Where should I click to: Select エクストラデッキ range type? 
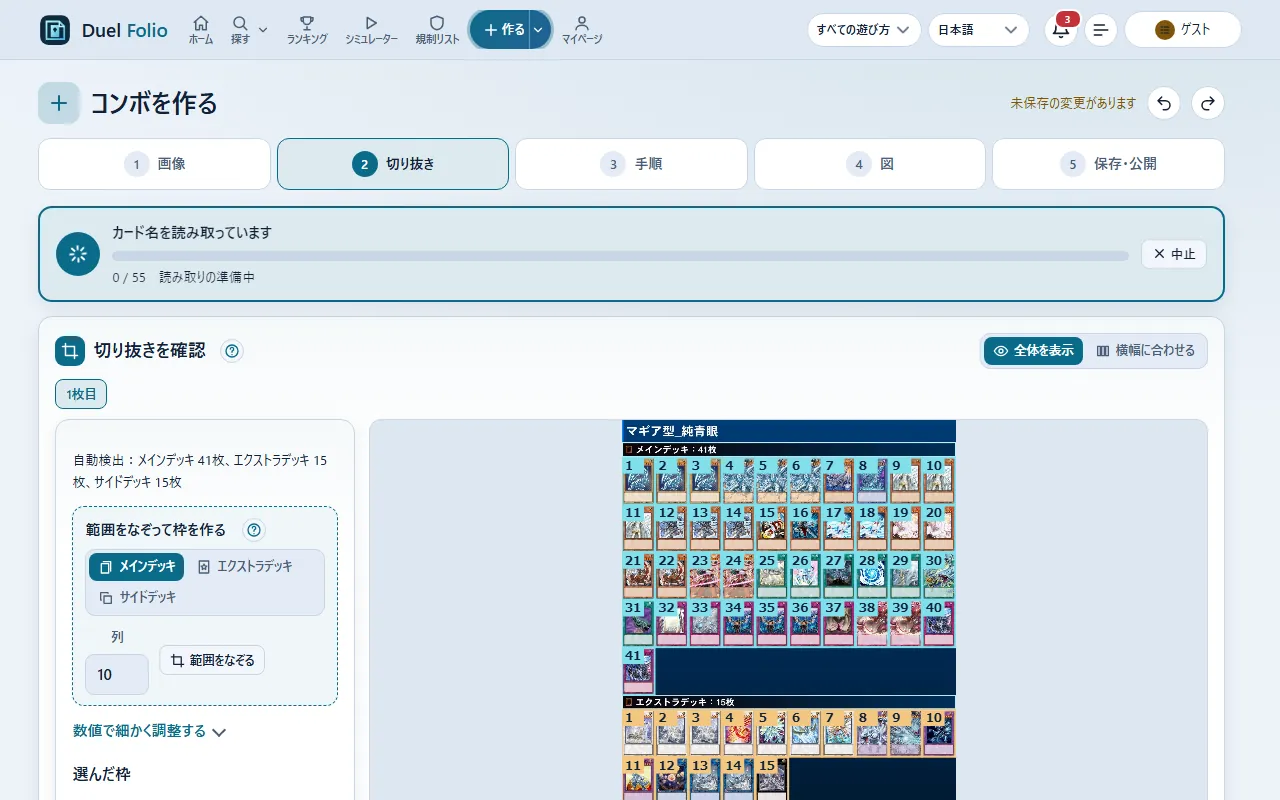245,567
